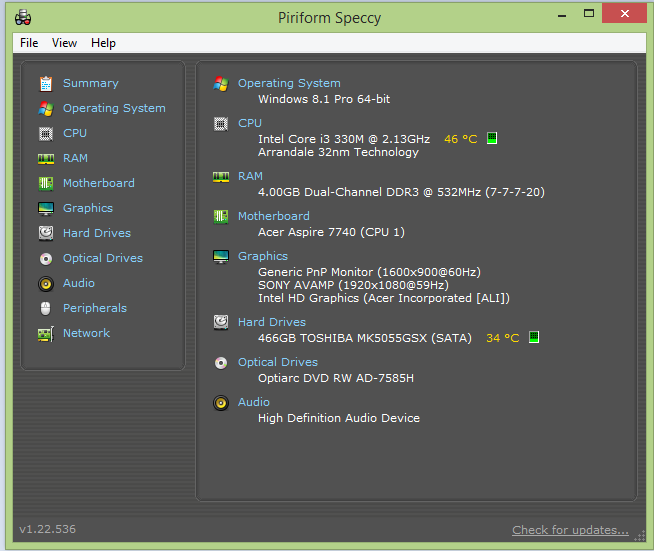View Hard Drives section from sidebar

click(97, 233)
